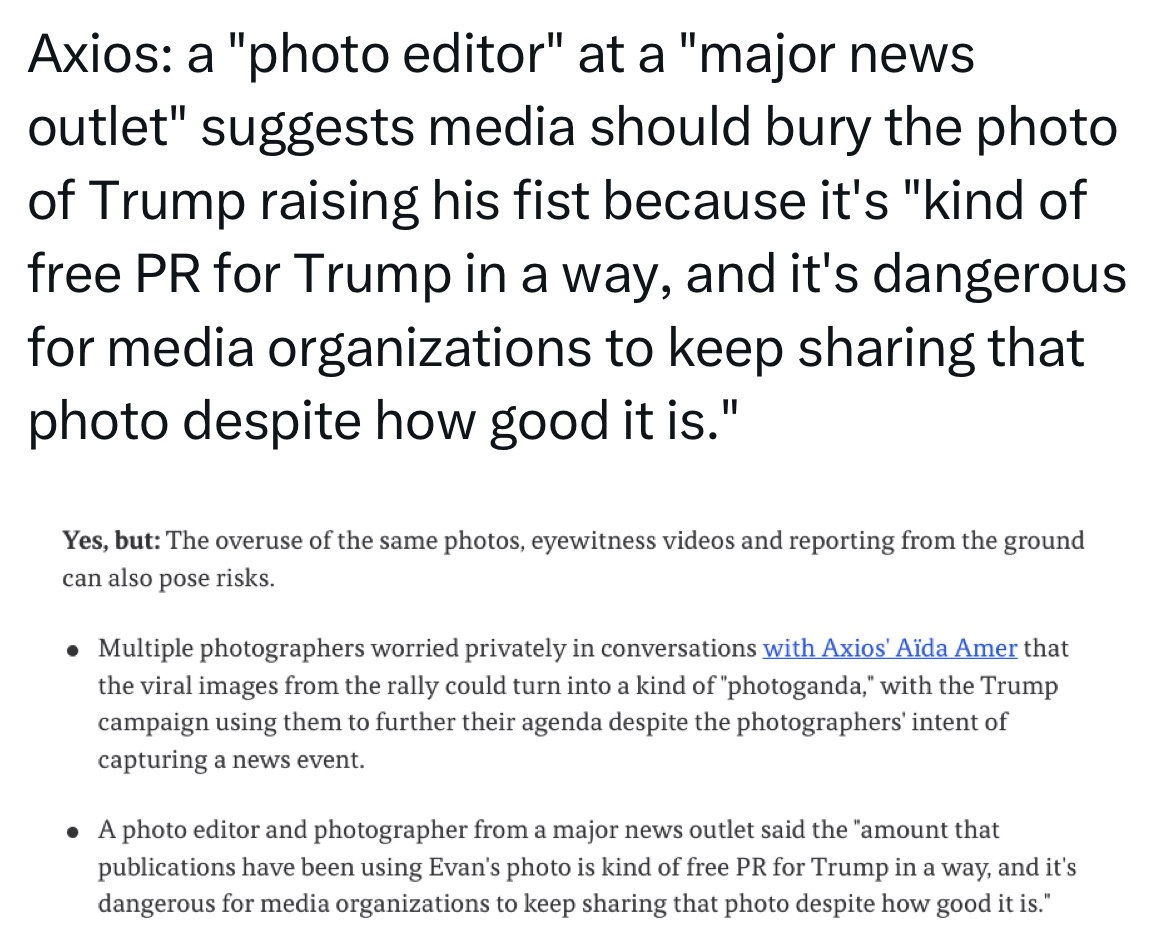
Task: Click the first bullet point marker
Action: click(x=72, y=651)
